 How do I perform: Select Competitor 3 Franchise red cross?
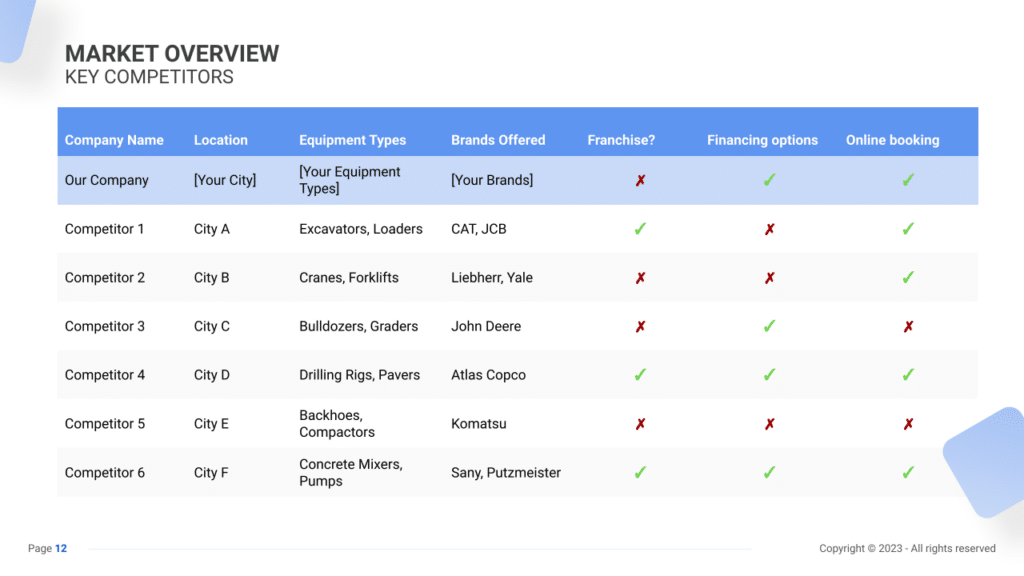[x=640, y=327]
